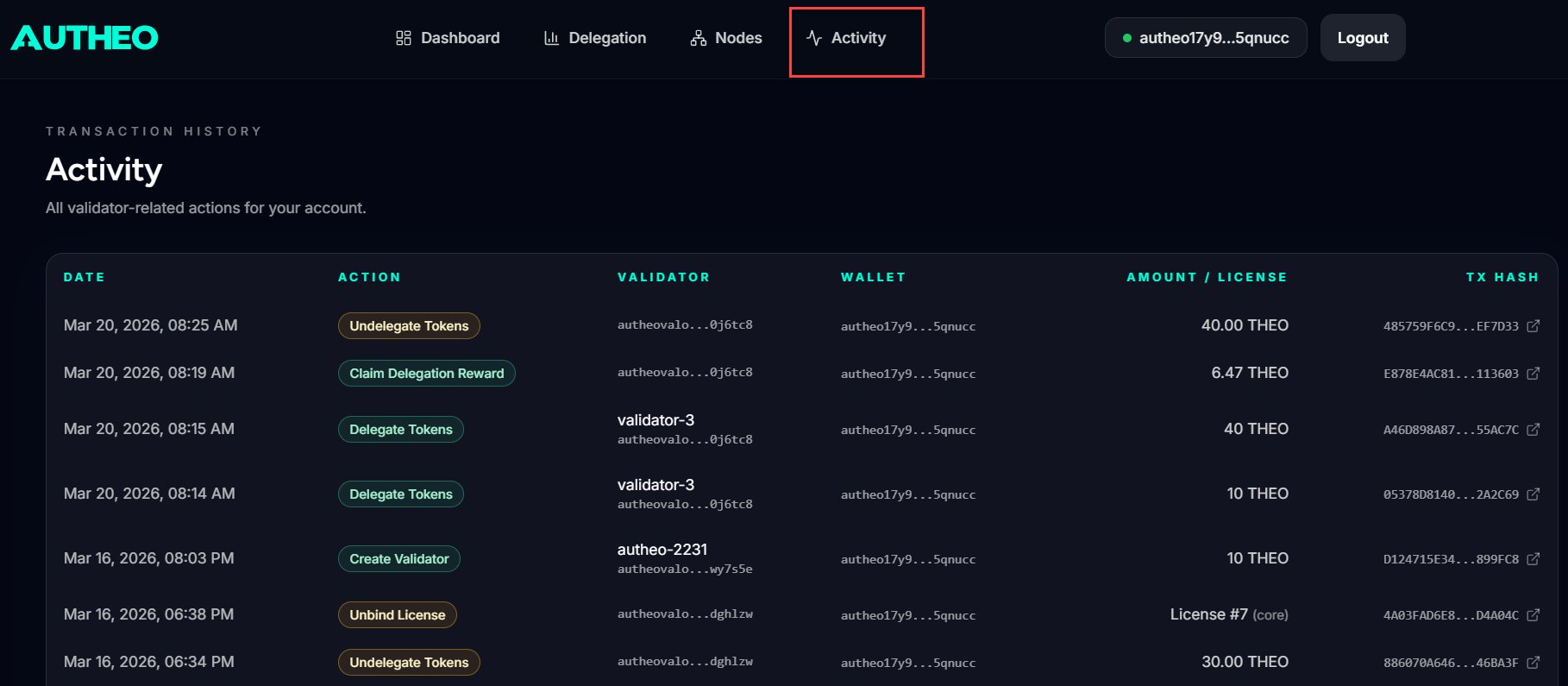
Task: Click the DATE column header
Action: point(84,277)
